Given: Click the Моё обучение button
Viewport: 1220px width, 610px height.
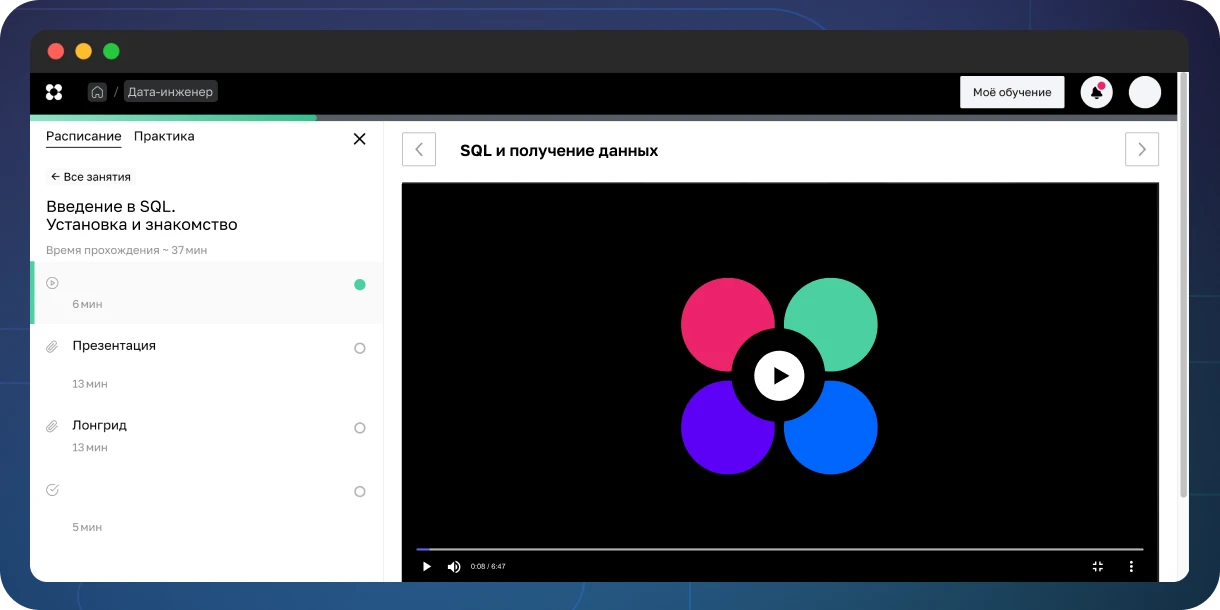Looking at the screenshot, I should [x=1012, y=92].
